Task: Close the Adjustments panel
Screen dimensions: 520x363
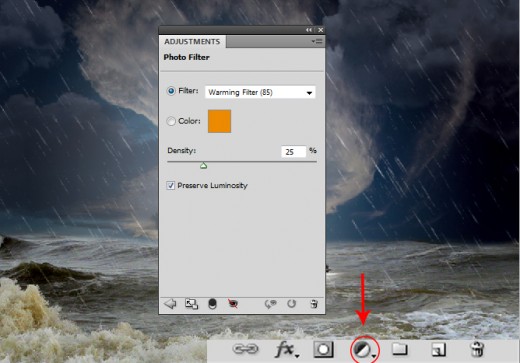Action: point(321,30)
